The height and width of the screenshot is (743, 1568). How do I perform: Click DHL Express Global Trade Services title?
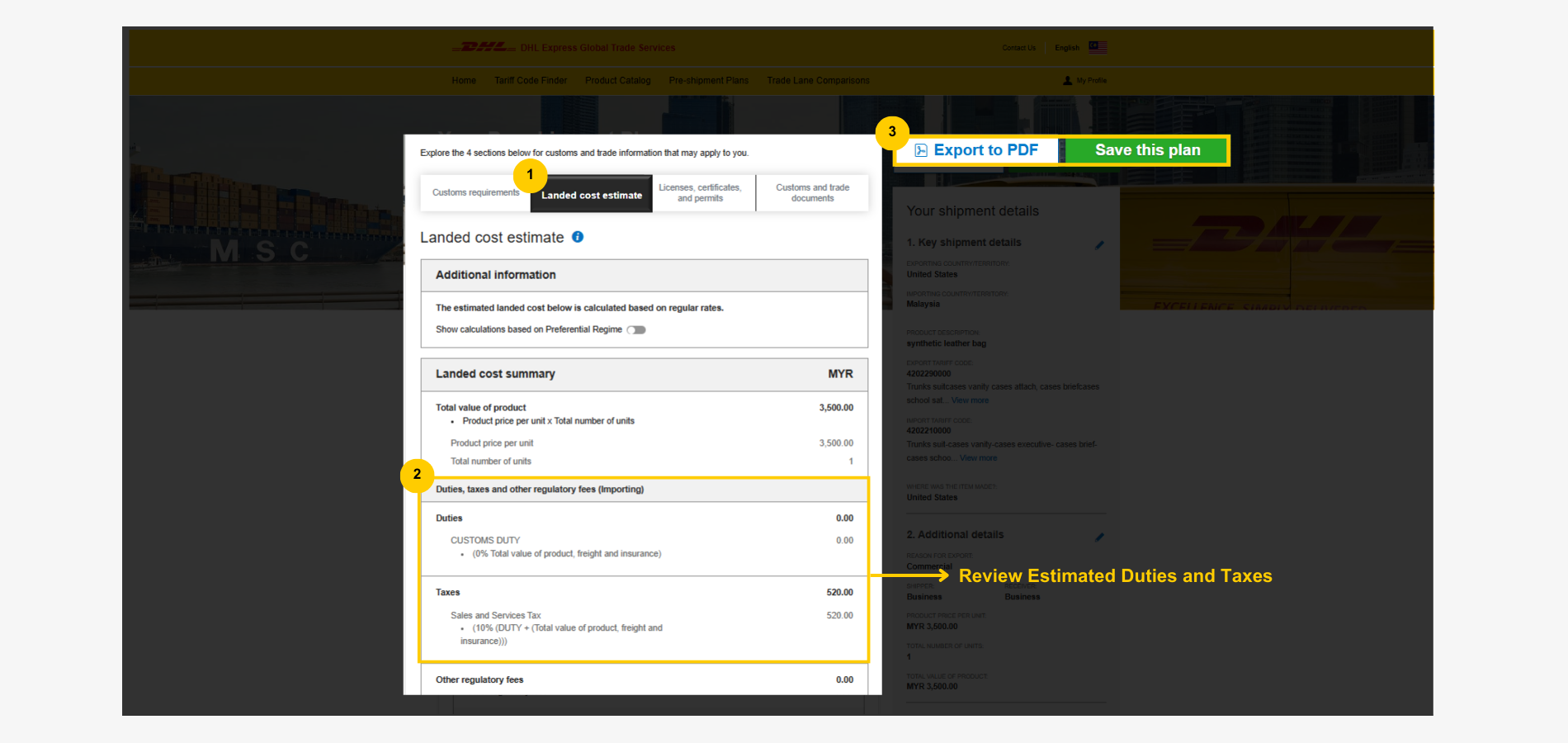[597, 48]
